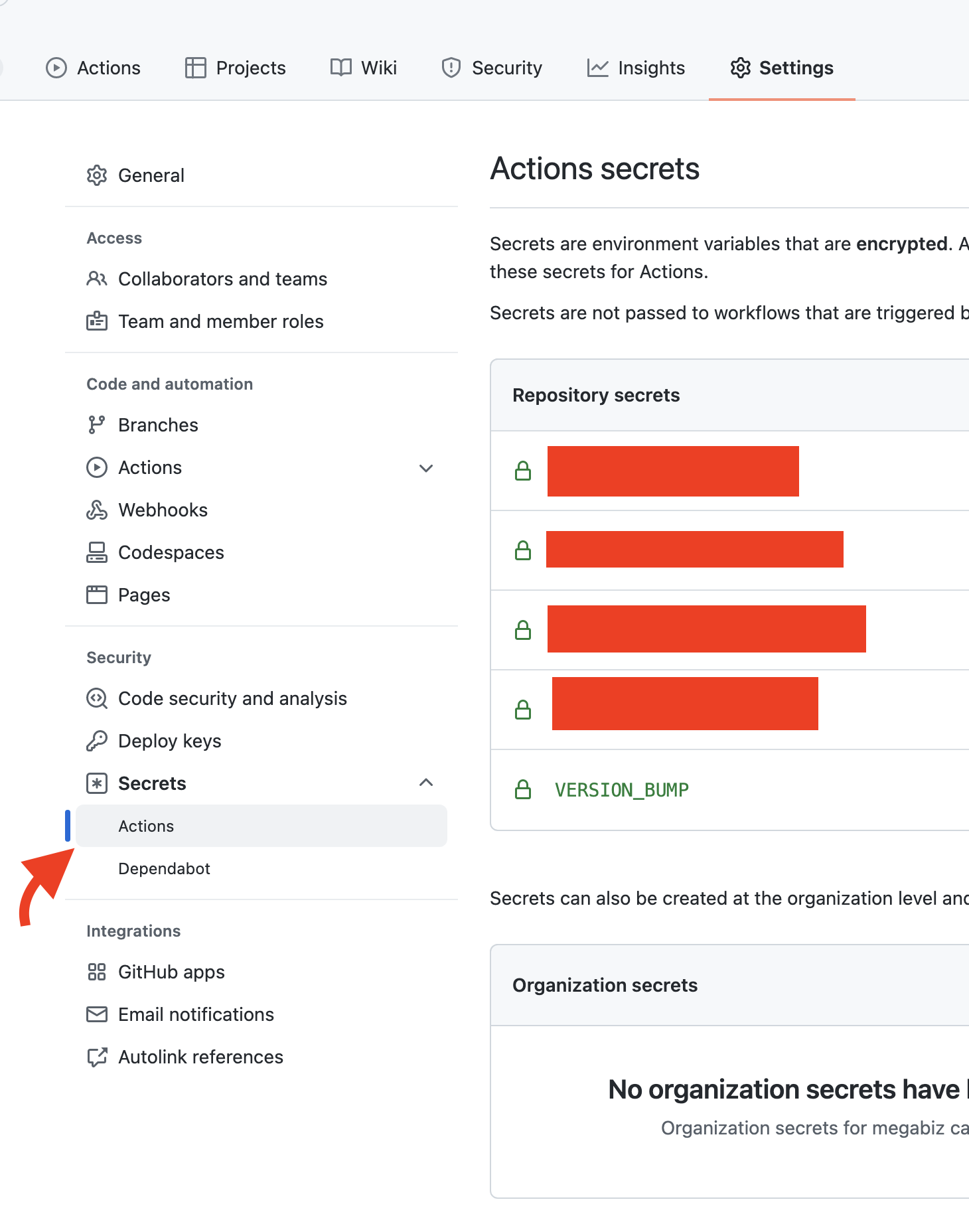969x1232 pixels.
Task: Open the VERSION_BUMP secret
Action: [622, 790]
